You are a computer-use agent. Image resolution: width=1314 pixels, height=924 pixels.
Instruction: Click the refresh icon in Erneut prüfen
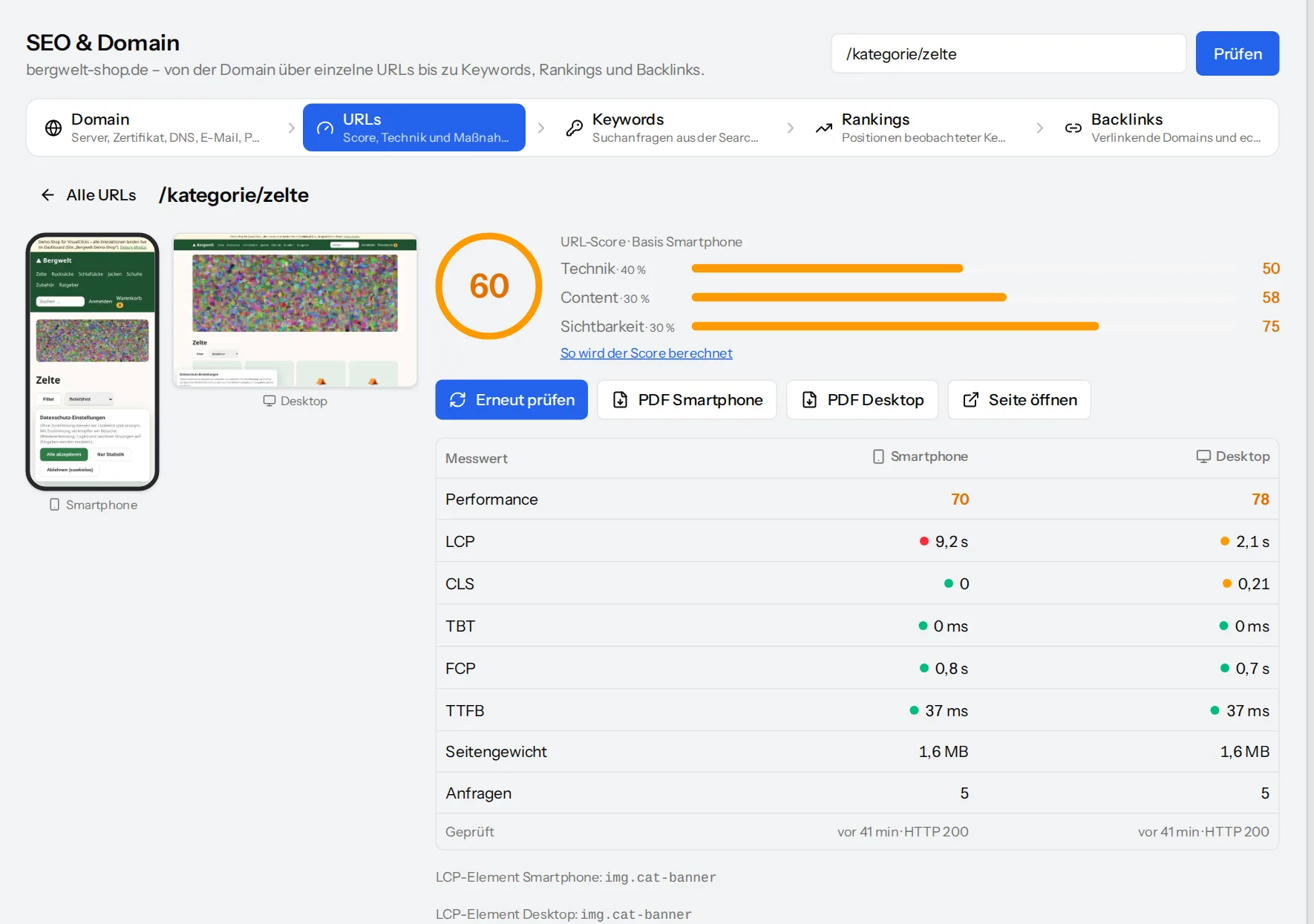coord(457,400)
